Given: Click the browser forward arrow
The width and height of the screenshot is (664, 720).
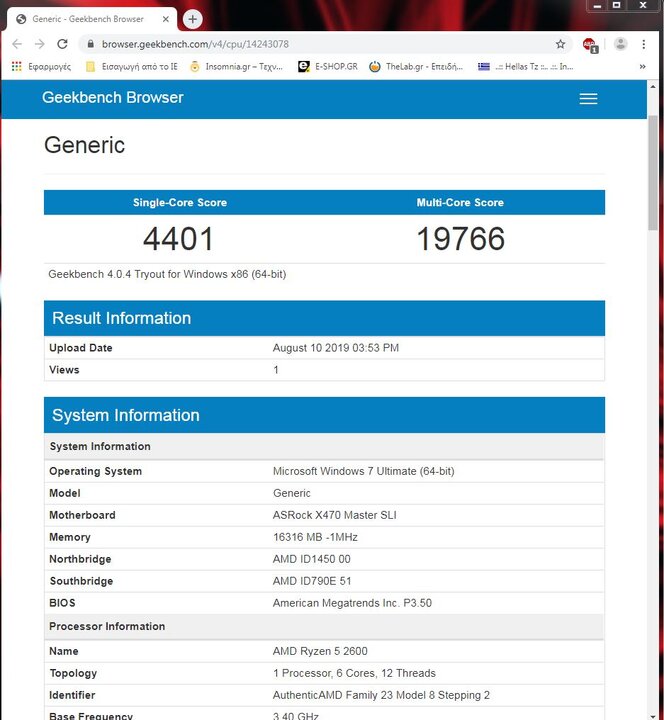Looking at the screenshot, I should [39, 44].
